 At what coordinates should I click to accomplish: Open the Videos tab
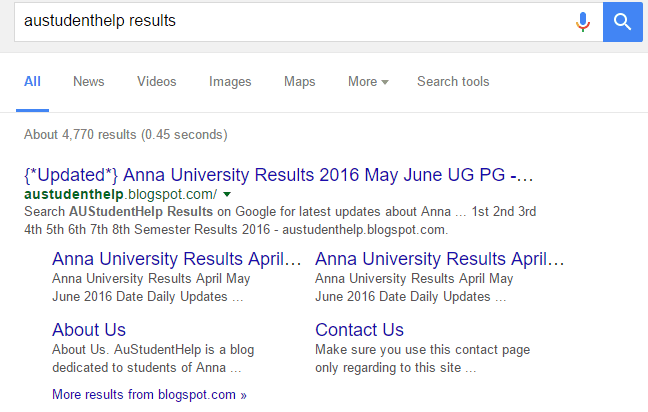pos(157,82)
